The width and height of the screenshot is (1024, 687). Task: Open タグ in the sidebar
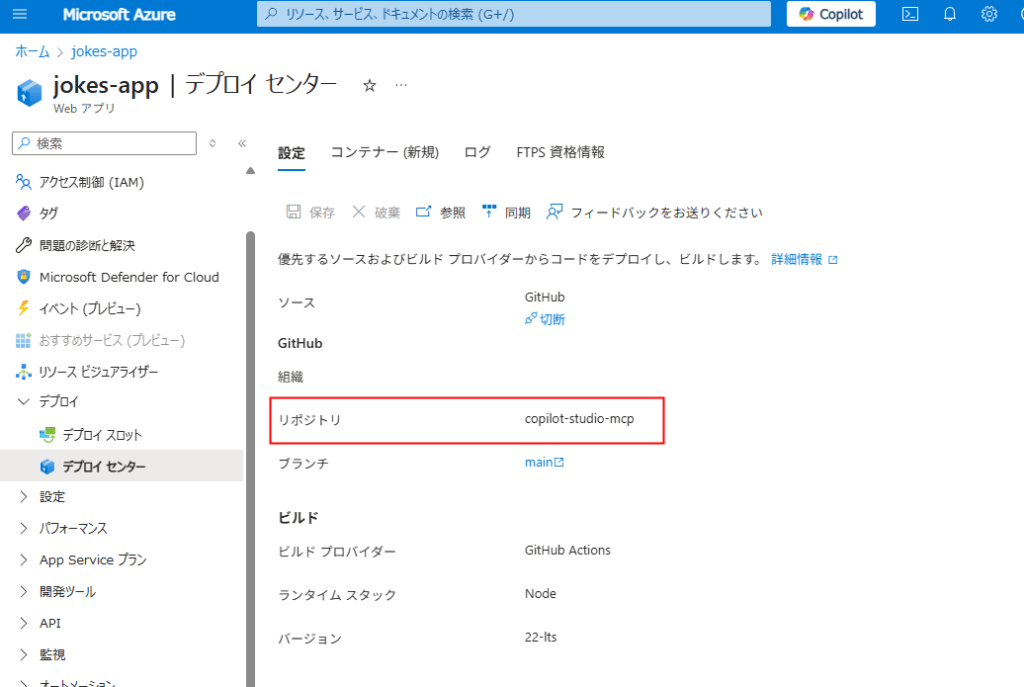(x=37, y=213)
